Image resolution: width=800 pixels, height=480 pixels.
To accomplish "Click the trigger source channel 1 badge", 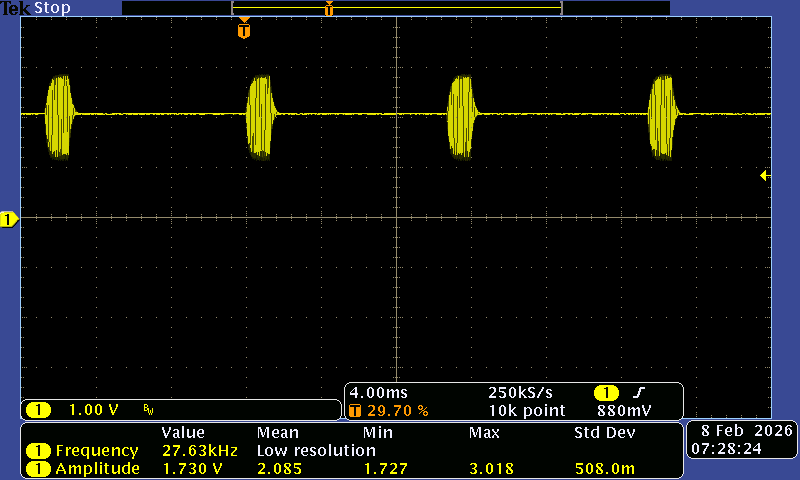I will tap(606, 393).
